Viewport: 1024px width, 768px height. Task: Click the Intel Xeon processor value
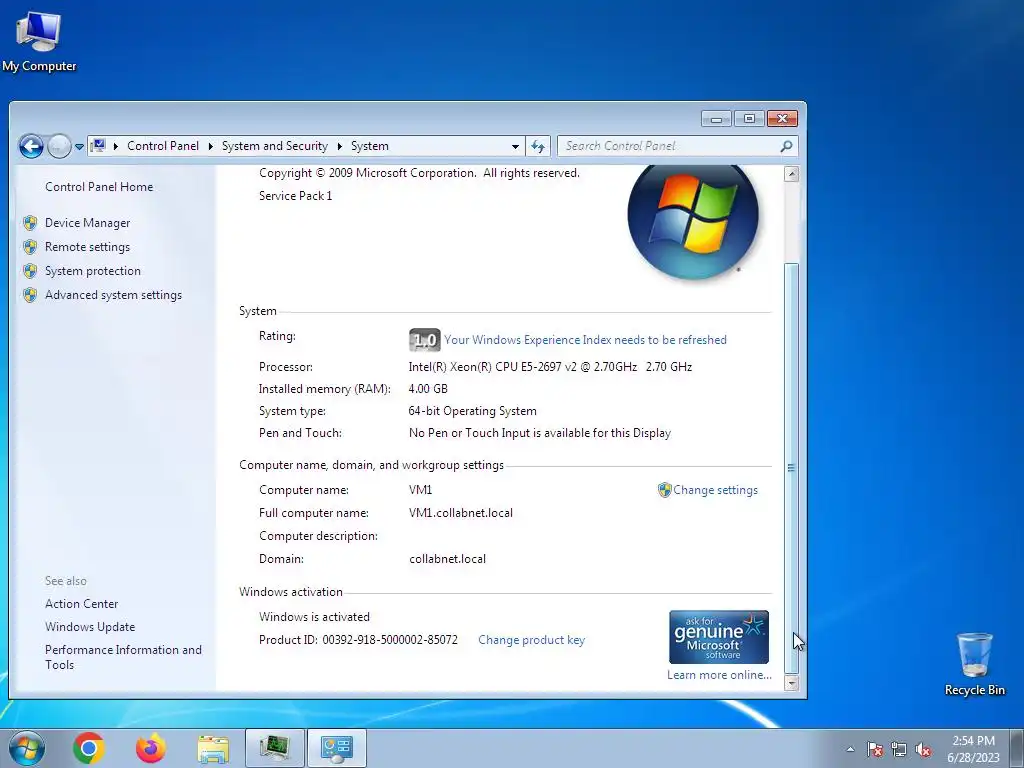pos(551,367)
